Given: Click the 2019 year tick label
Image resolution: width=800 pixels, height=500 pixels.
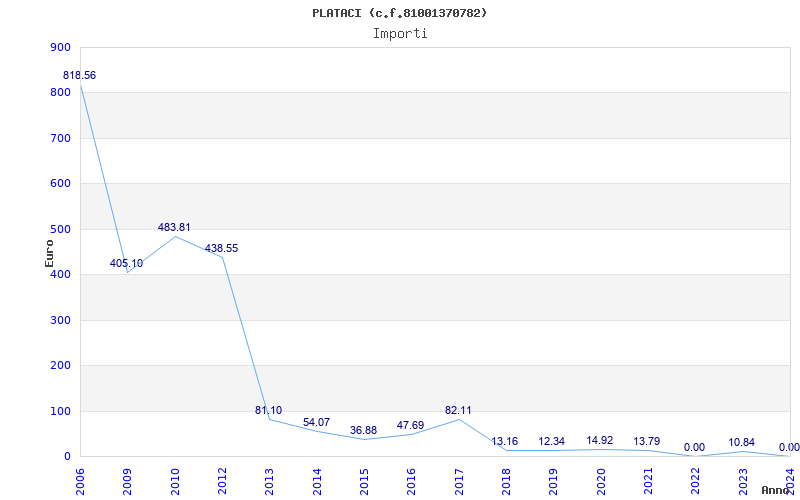Looking at the screenshot, I should (553, 482).
